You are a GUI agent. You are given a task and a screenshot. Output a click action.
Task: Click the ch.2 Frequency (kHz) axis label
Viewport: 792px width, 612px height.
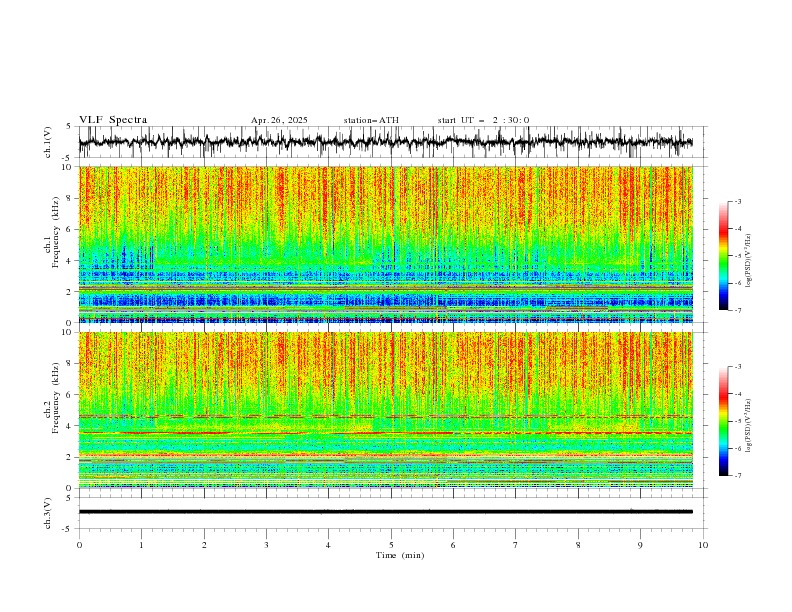click(x=53, y=398)
